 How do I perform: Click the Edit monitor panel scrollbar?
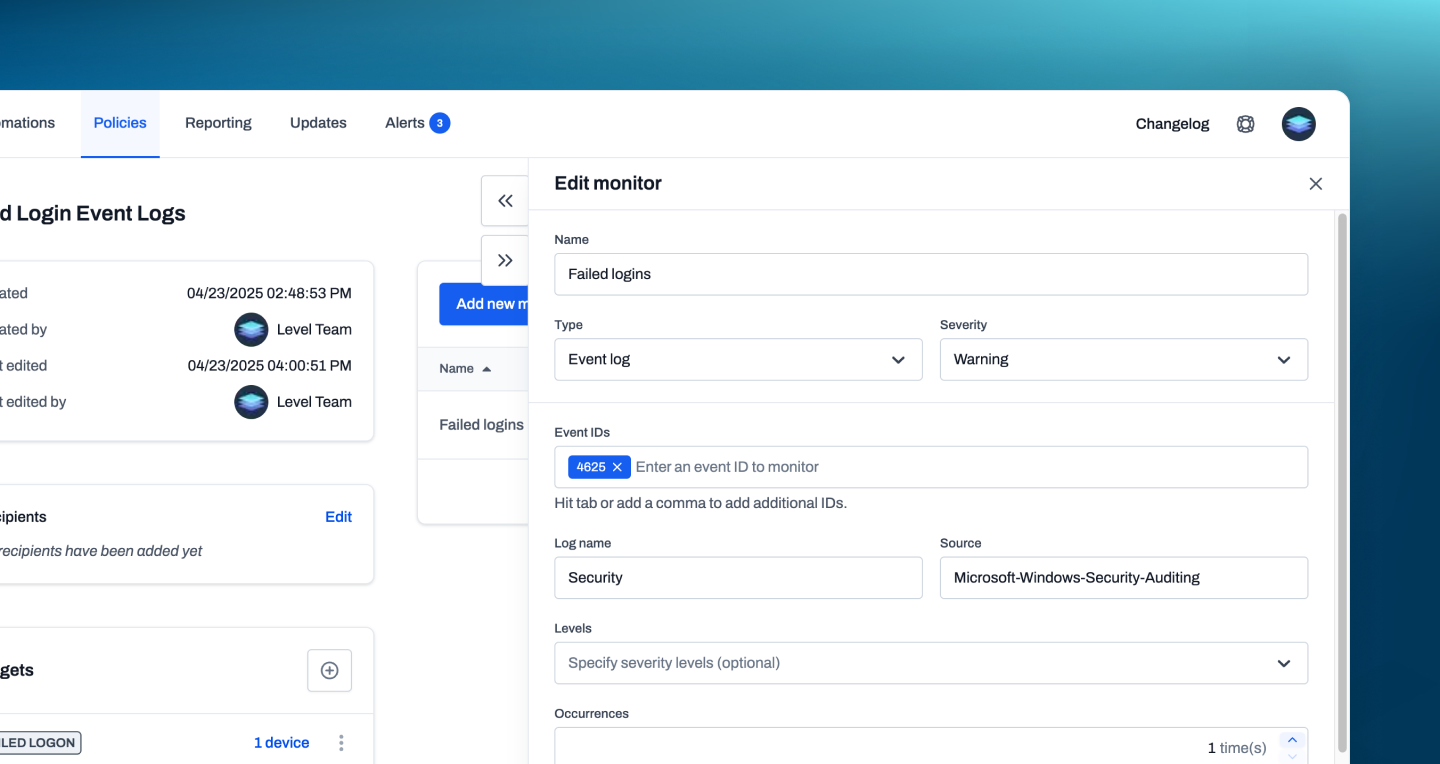[1342, 482]
